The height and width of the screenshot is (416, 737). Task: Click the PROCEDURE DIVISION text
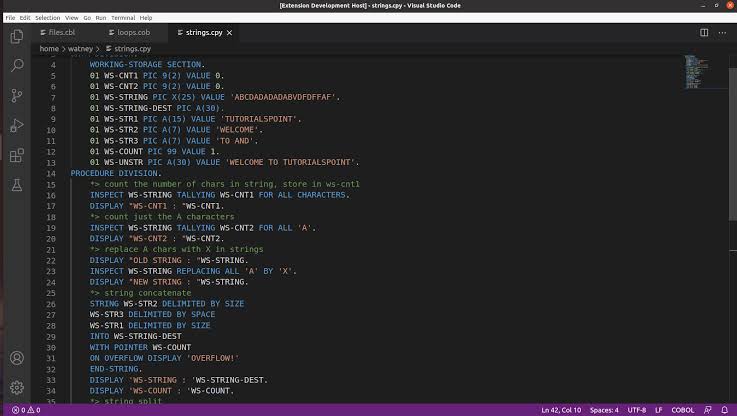click(x=116, y=173)
